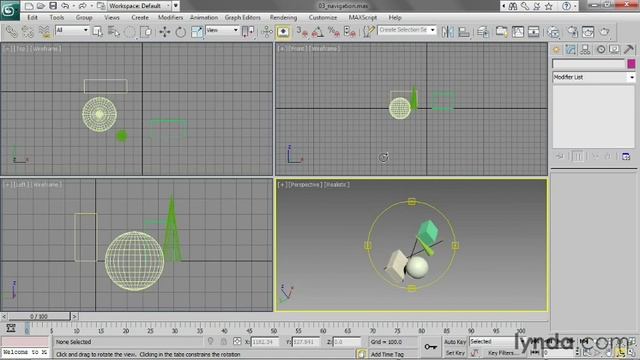
Task: Click the Set Keys key icon button
Action: (431, 347)
